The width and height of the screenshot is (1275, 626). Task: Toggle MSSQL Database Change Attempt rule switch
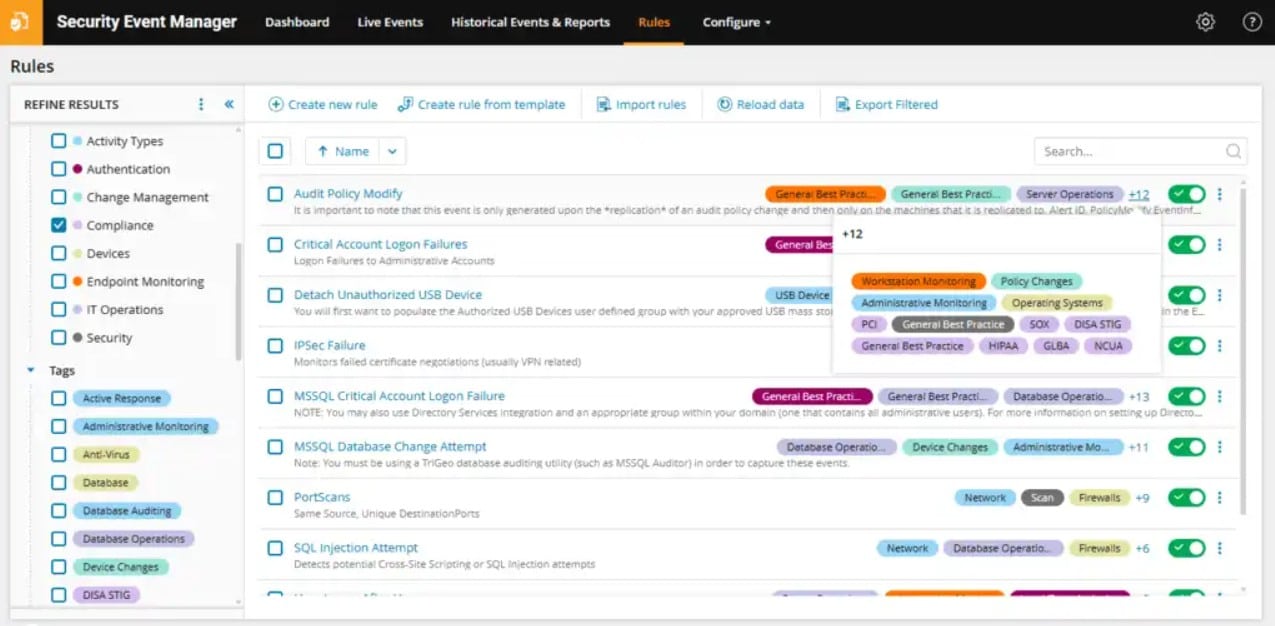tap(1187, 447)
